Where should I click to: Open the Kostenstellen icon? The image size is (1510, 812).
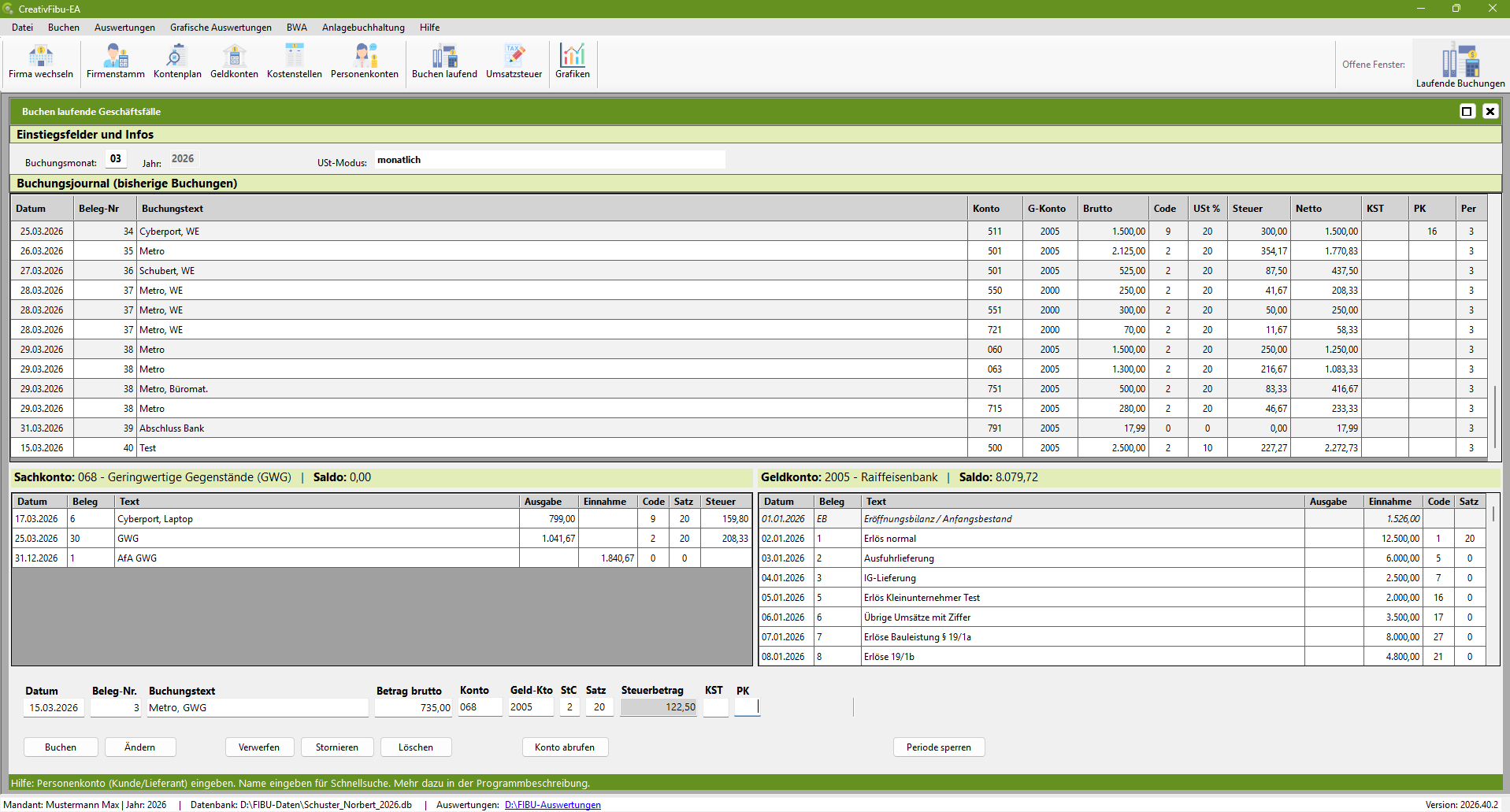click(x=295, y=61)
